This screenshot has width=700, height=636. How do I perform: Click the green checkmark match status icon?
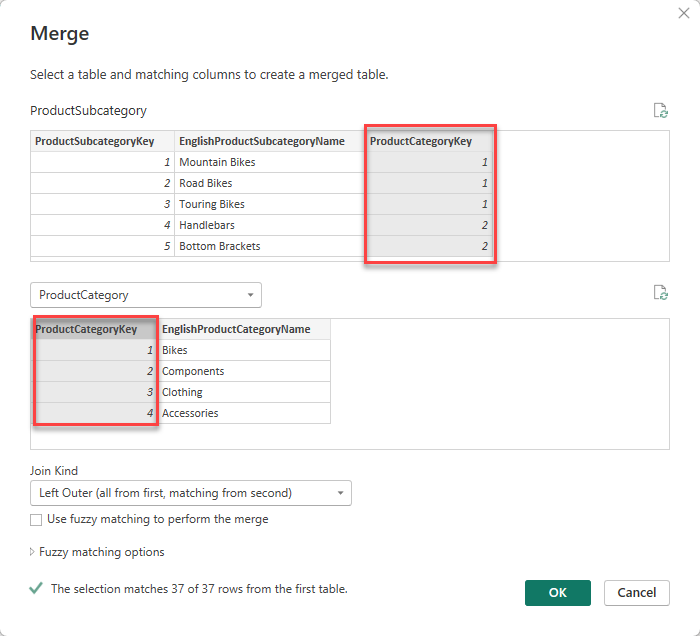[37, 589]
